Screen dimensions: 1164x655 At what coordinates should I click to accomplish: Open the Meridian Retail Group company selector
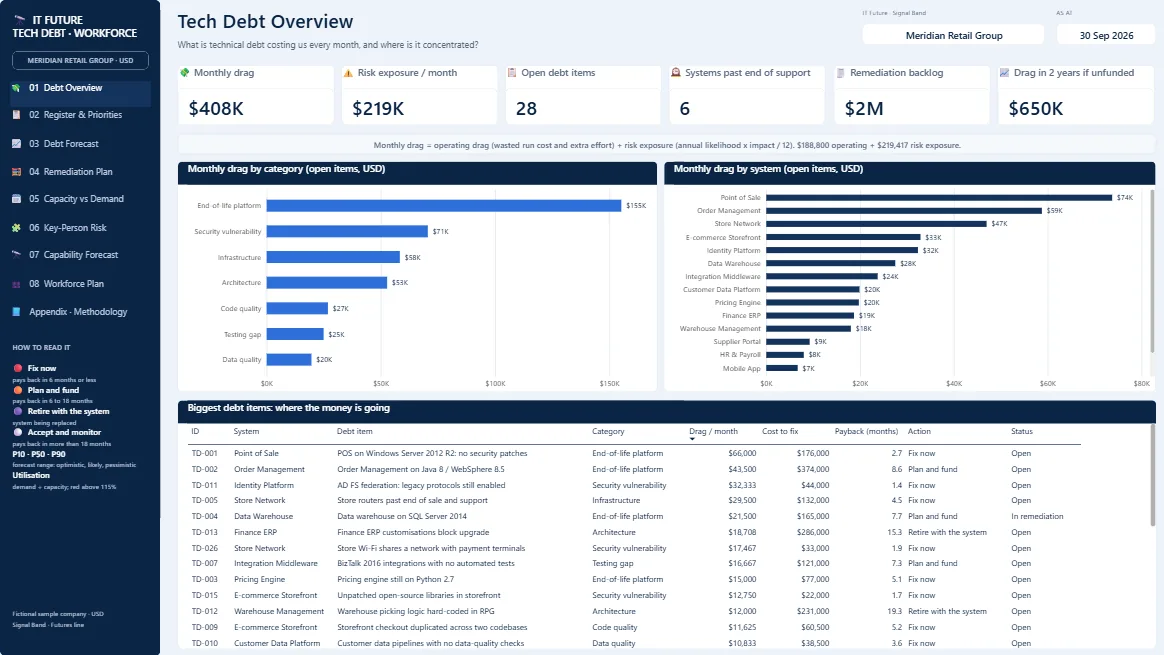pos(953,35)
